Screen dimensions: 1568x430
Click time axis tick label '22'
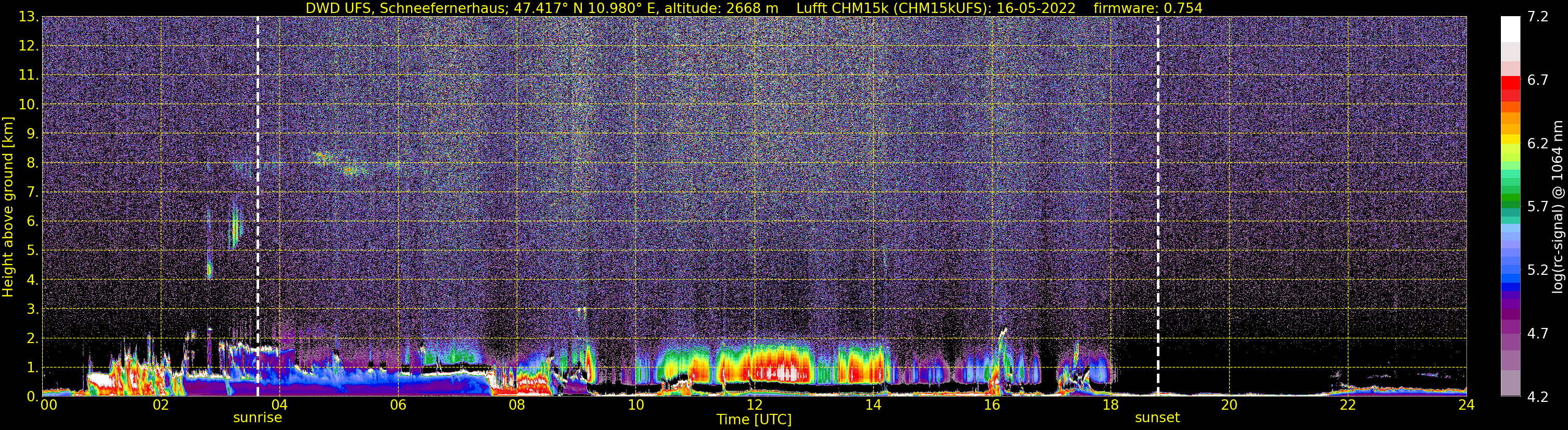tap(1348, 405)
